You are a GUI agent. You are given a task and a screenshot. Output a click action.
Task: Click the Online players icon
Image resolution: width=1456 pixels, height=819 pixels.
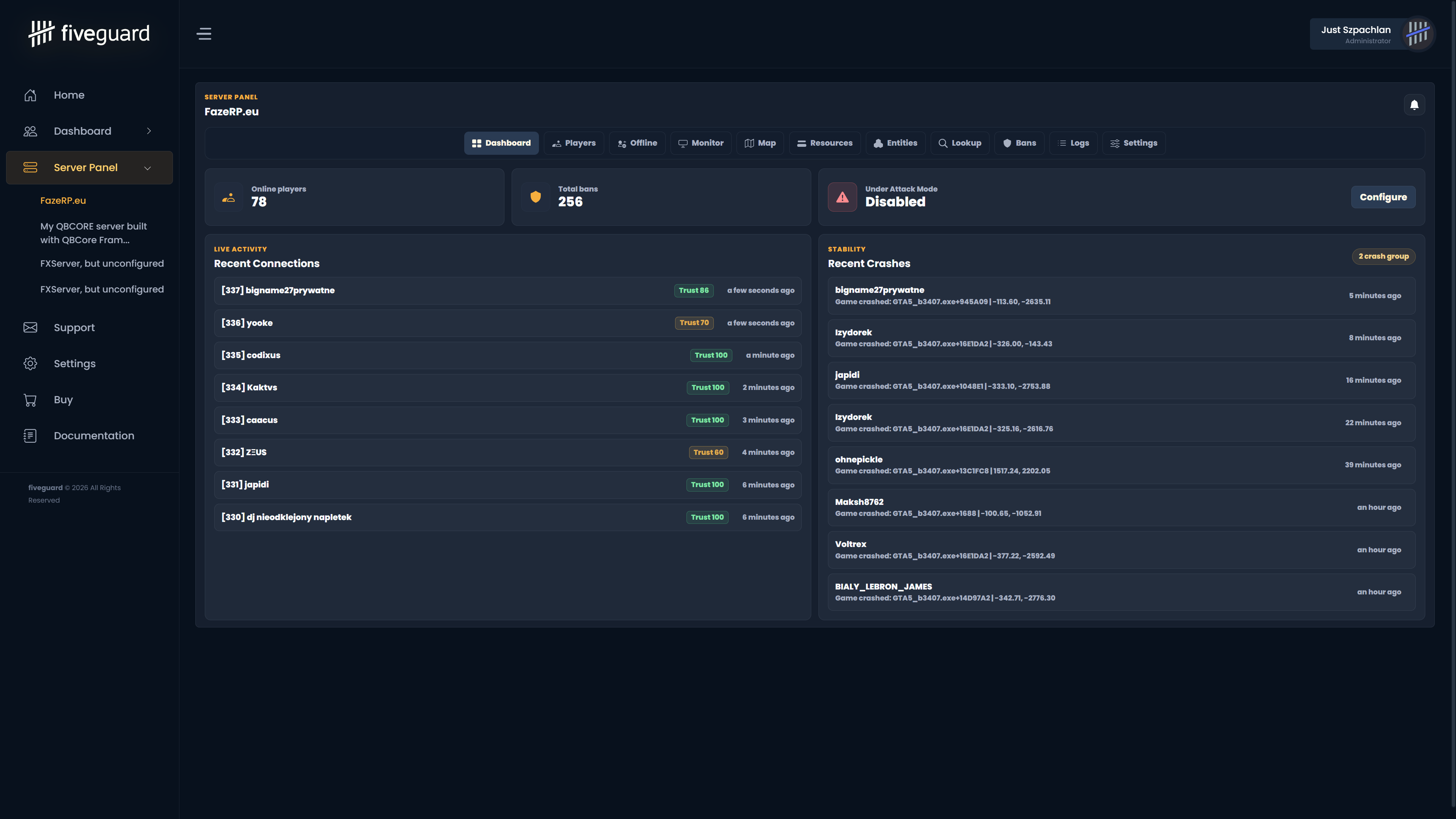[229, 197]
